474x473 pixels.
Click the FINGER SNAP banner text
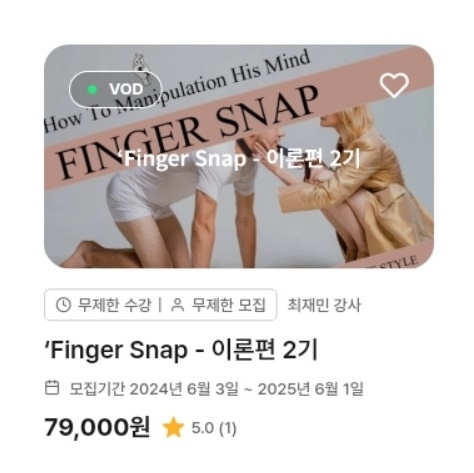tap(187, 132)
